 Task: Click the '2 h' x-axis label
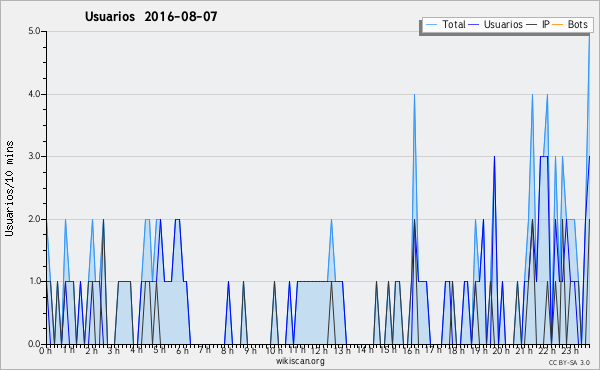91,351
